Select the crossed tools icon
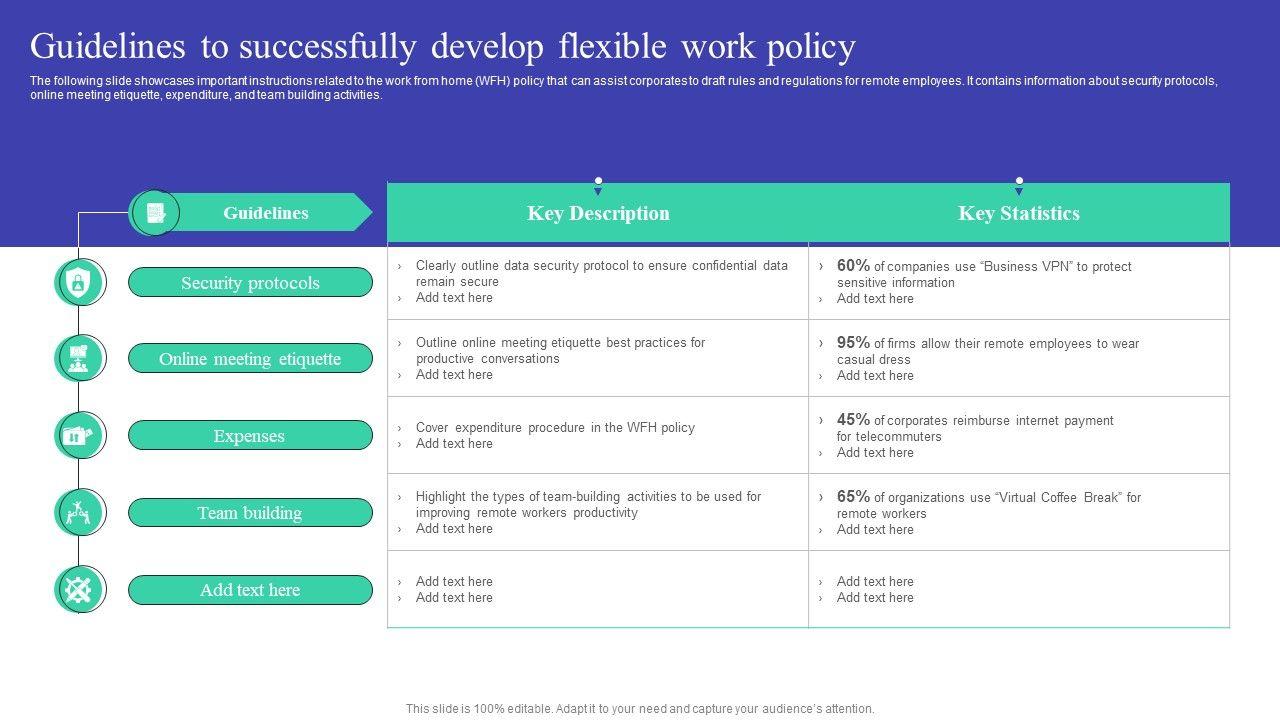The width and height of the screenshot is (1280, 720). [x=78, y=590]
